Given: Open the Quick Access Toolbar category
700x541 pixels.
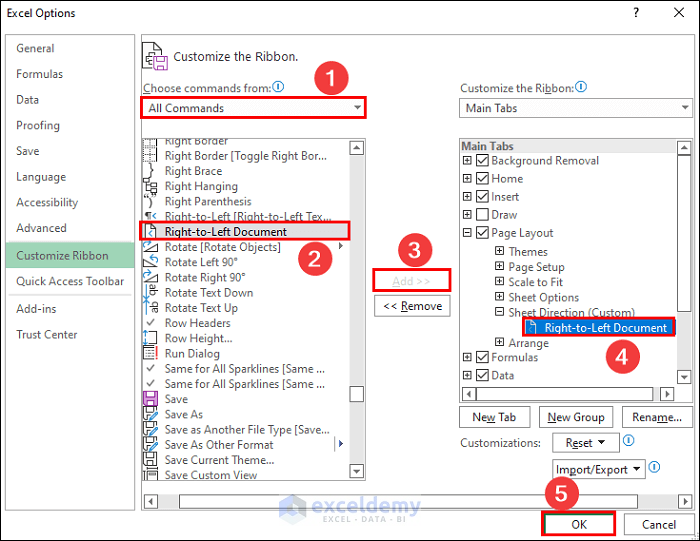Looking at the screenshot, I should 70,281.
